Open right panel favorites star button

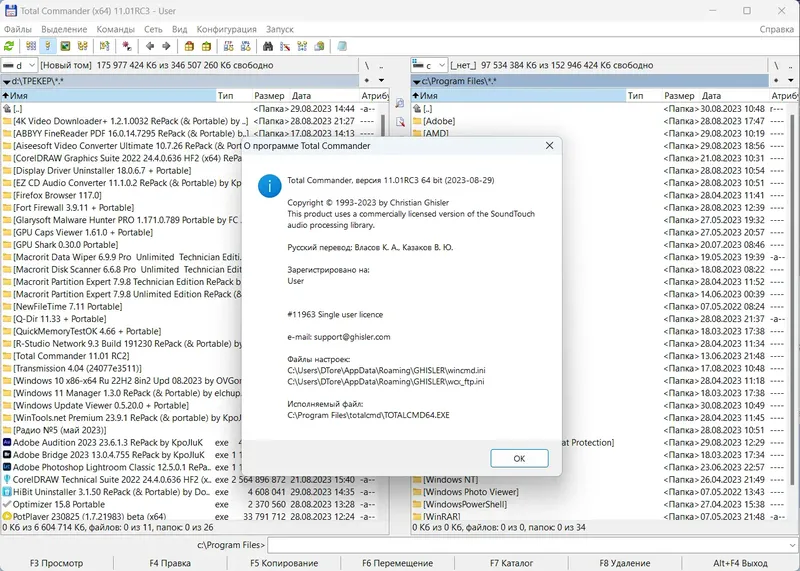click(x=776, y=81)
